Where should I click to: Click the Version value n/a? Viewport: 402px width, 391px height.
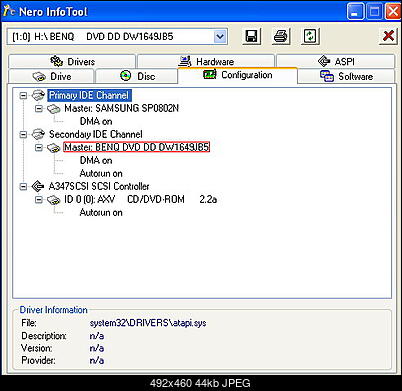click(97, 348)
